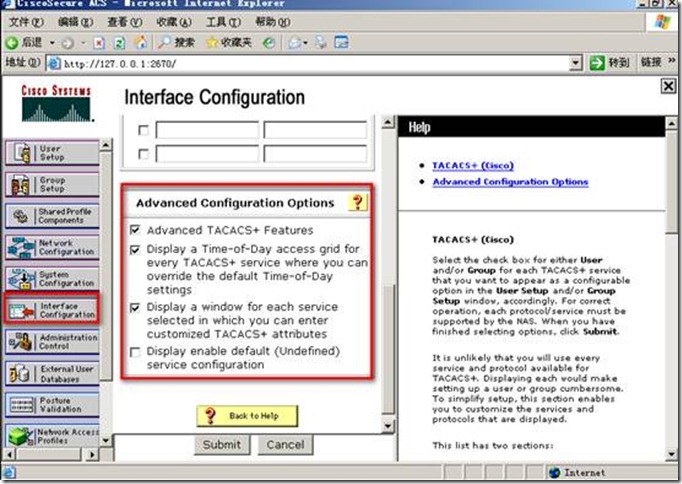Viewport: 682px width, 484px height.
Task: Click the IE Forward arrow button
Action: coord(67,43)
